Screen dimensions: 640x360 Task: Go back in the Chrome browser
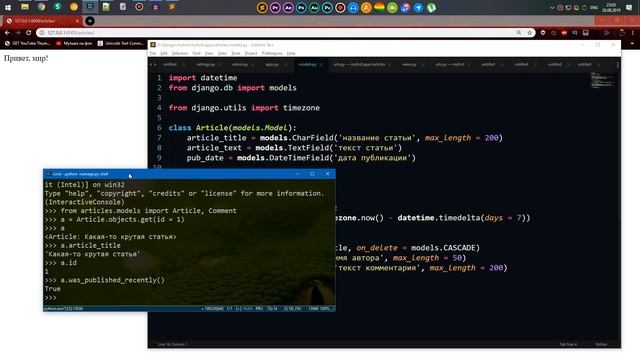coord(7,33)
